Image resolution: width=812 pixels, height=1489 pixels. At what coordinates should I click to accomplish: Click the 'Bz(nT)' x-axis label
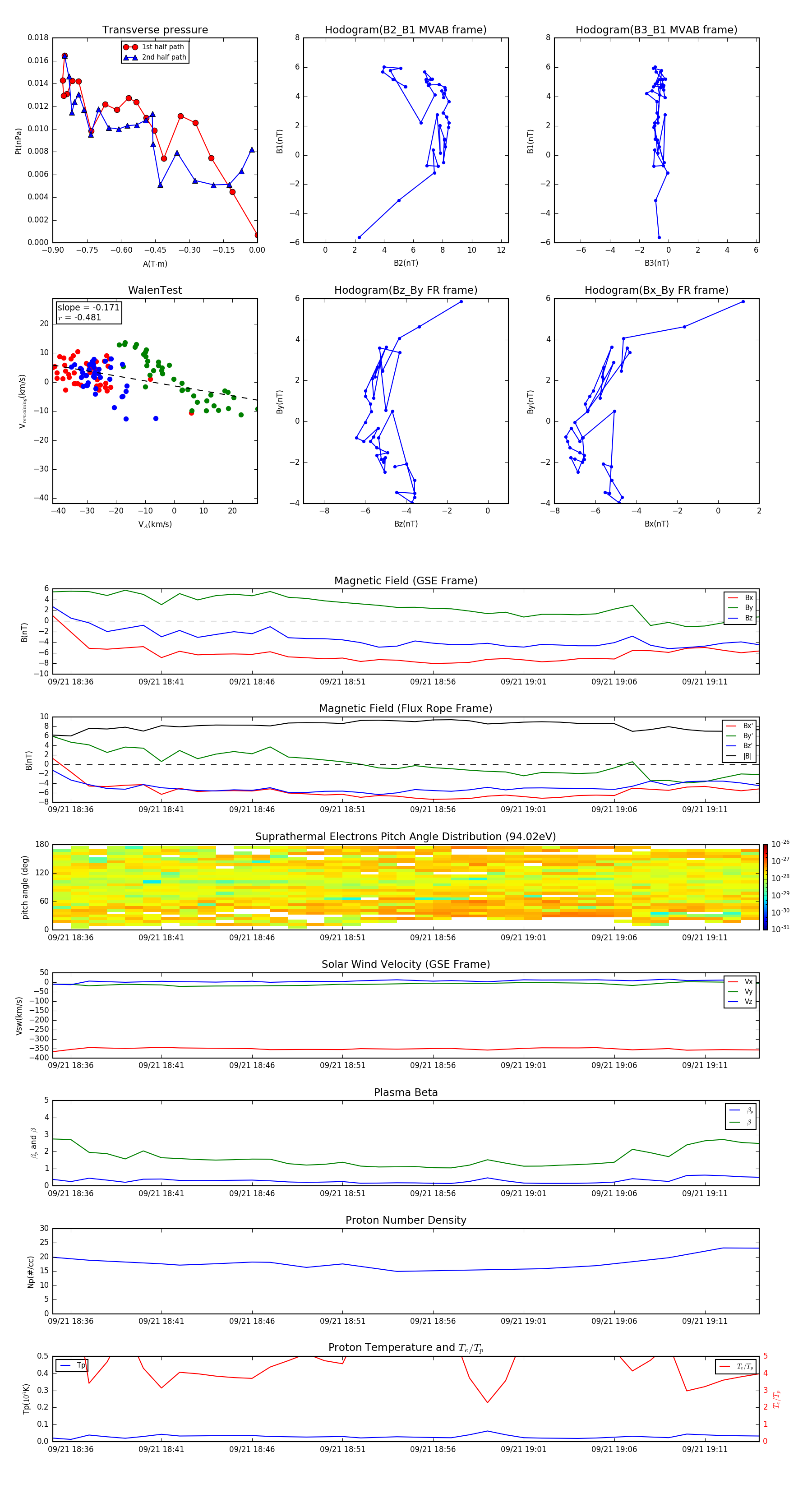click(x=406, y=524)
